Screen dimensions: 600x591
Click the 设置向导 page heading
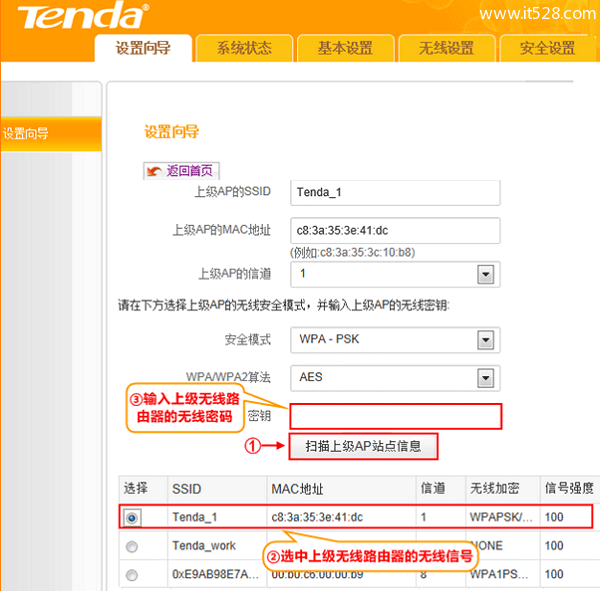(171, 132)
